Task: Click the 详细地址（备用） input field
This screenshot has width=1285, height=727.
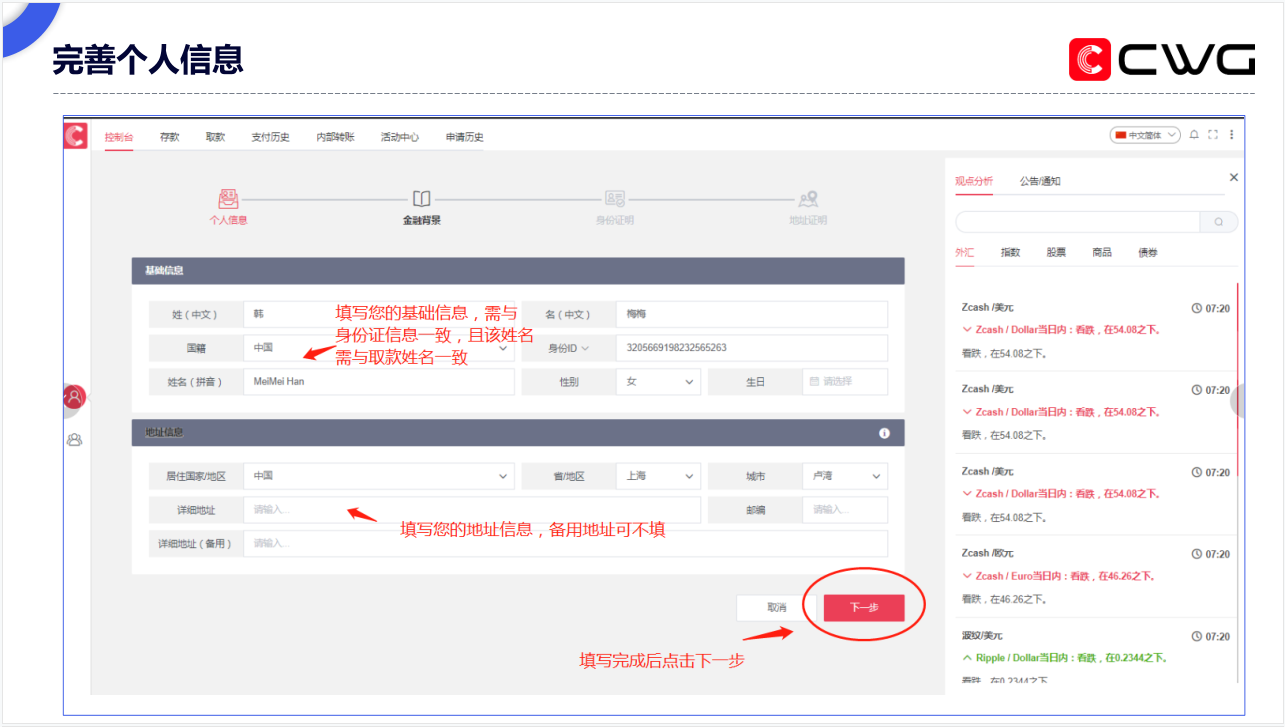Action: tap(565, 544)
